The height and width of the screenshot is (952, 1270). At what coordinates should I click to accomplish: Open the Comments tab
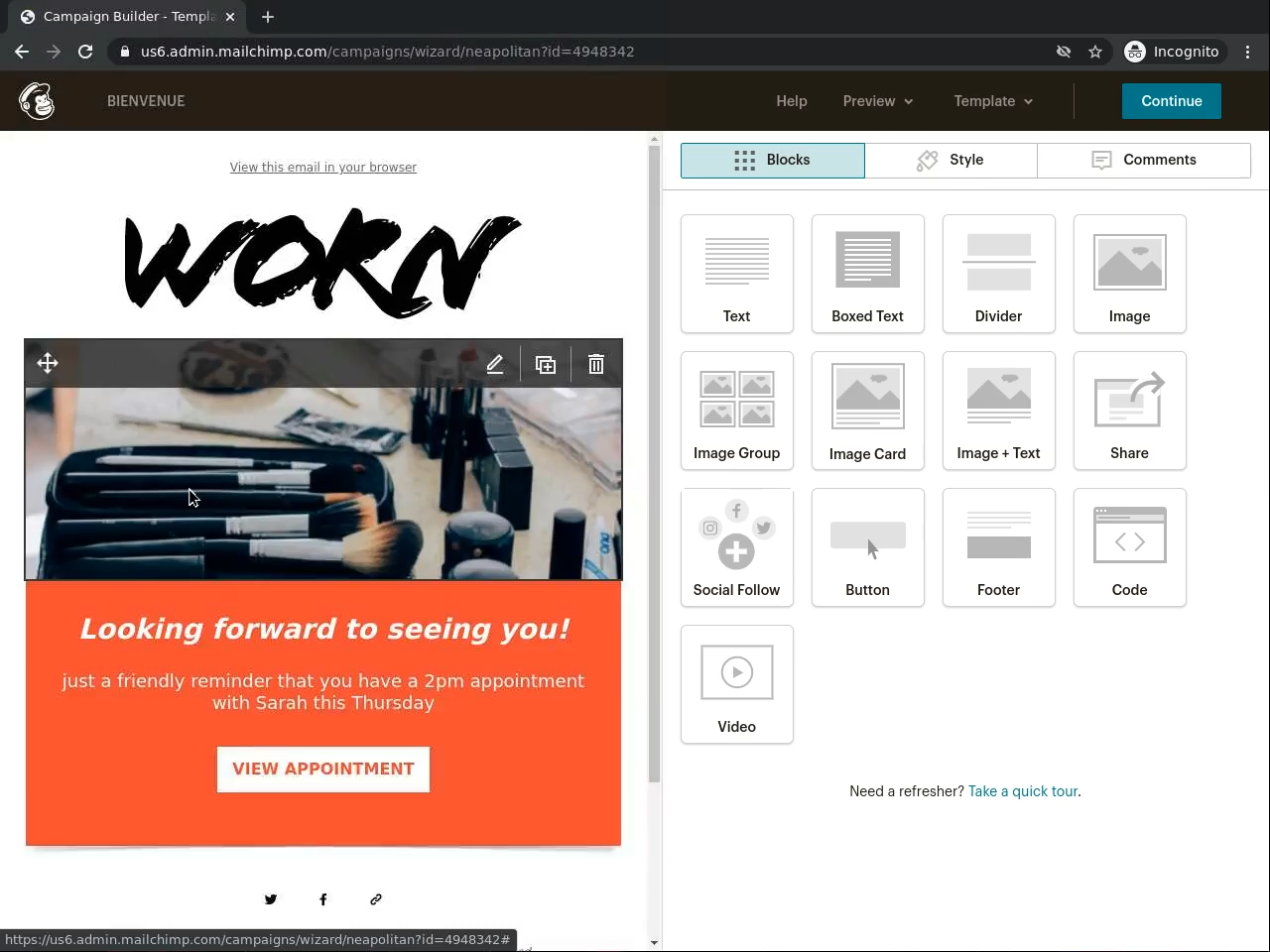click(x=1144, y=161)
